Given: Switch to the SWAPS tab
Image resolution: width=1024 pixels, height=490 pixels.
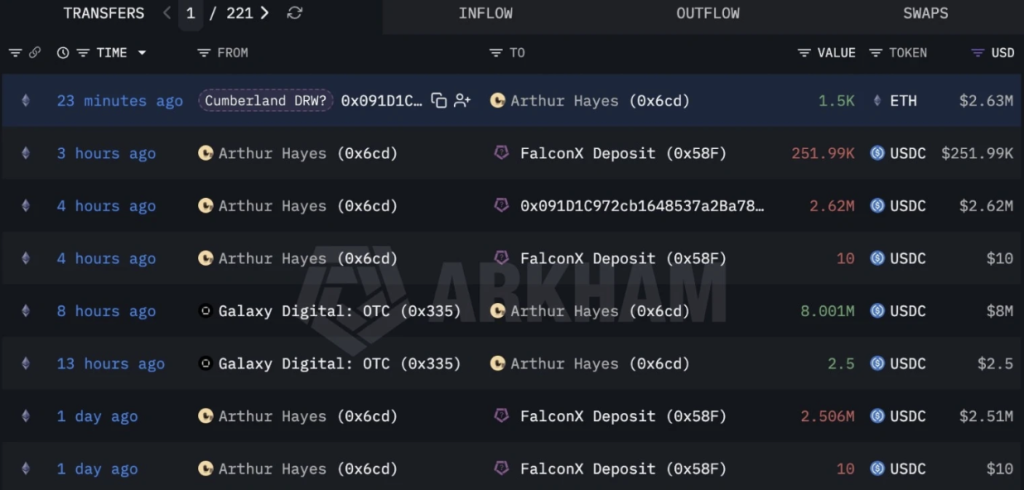Looking at the screenshot, I should (x=925, y=14).
